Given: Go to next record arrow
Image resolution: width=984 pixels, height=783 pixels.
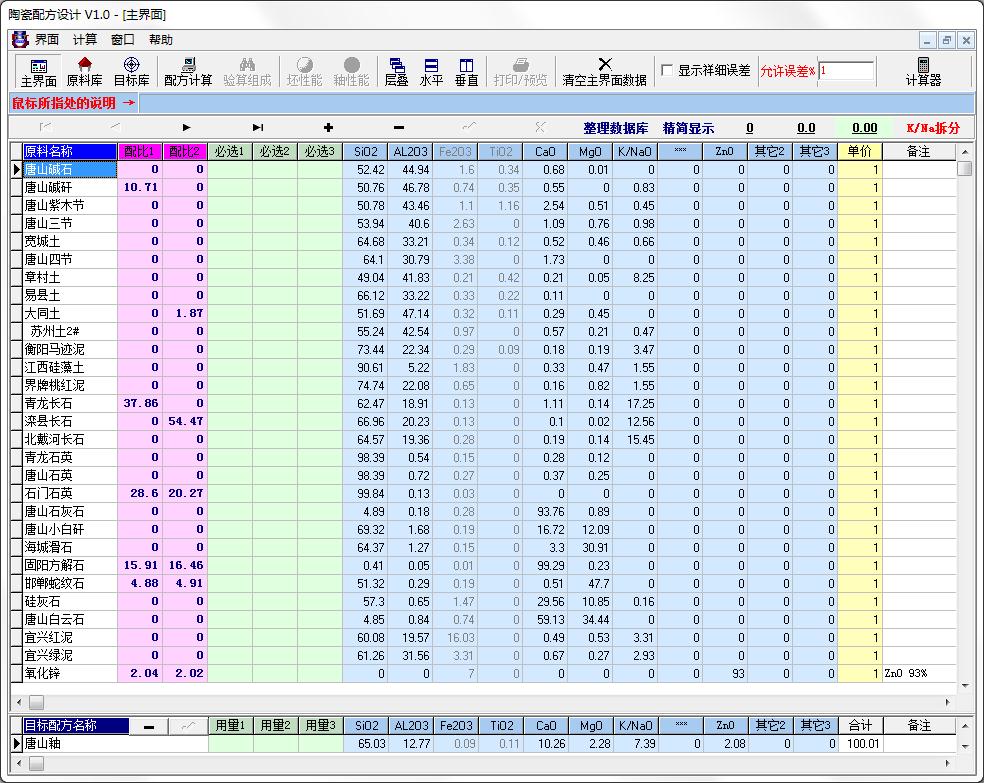Looking at the screenshot, I should [x=186, y=127].
